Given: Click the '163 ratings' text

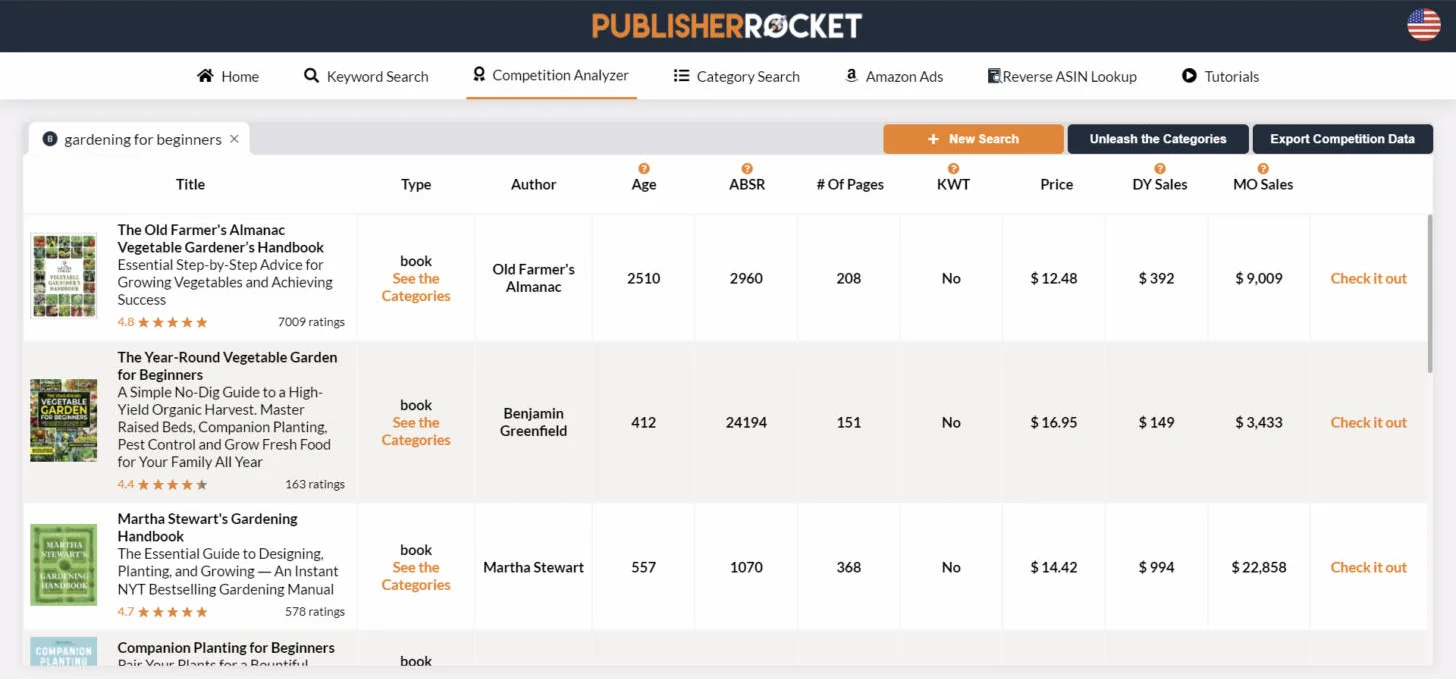Looking at the screenshot, I should point(315,484).
